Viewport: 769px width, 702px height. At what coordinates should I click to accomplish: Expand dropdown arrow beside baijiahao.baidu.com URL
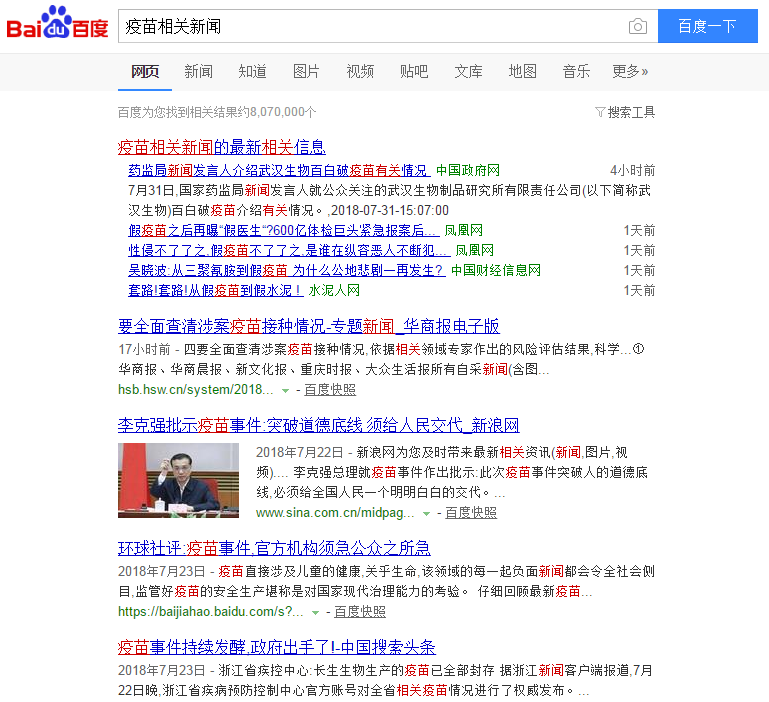pos(315,613)
